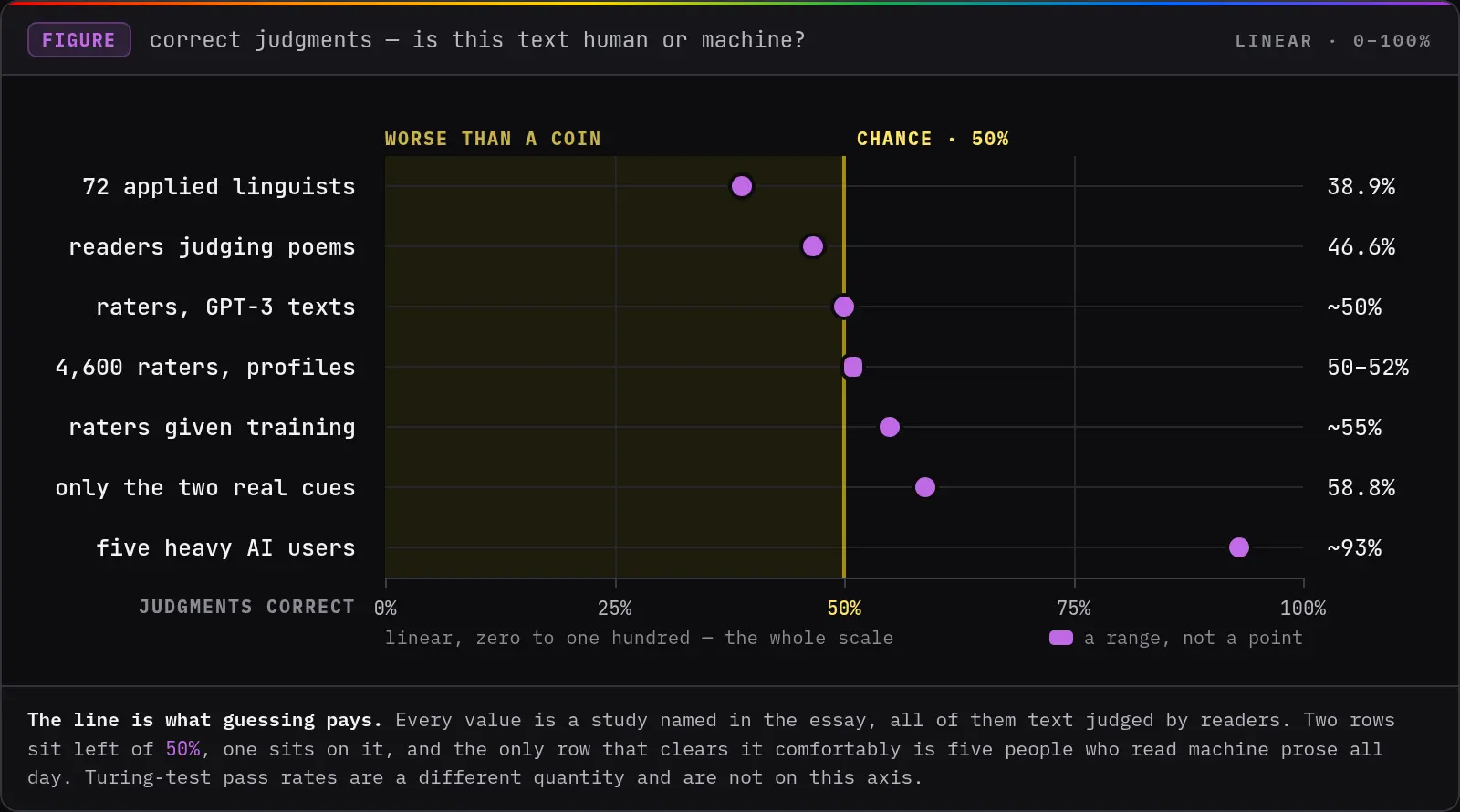
Task: Click the five heavy AI users label
Action: [225, 548]
